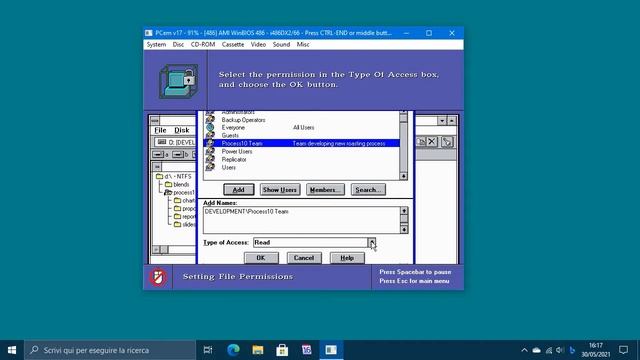640x360 pixels.
Task: Open the notification center icon
Action: point(623,350)
